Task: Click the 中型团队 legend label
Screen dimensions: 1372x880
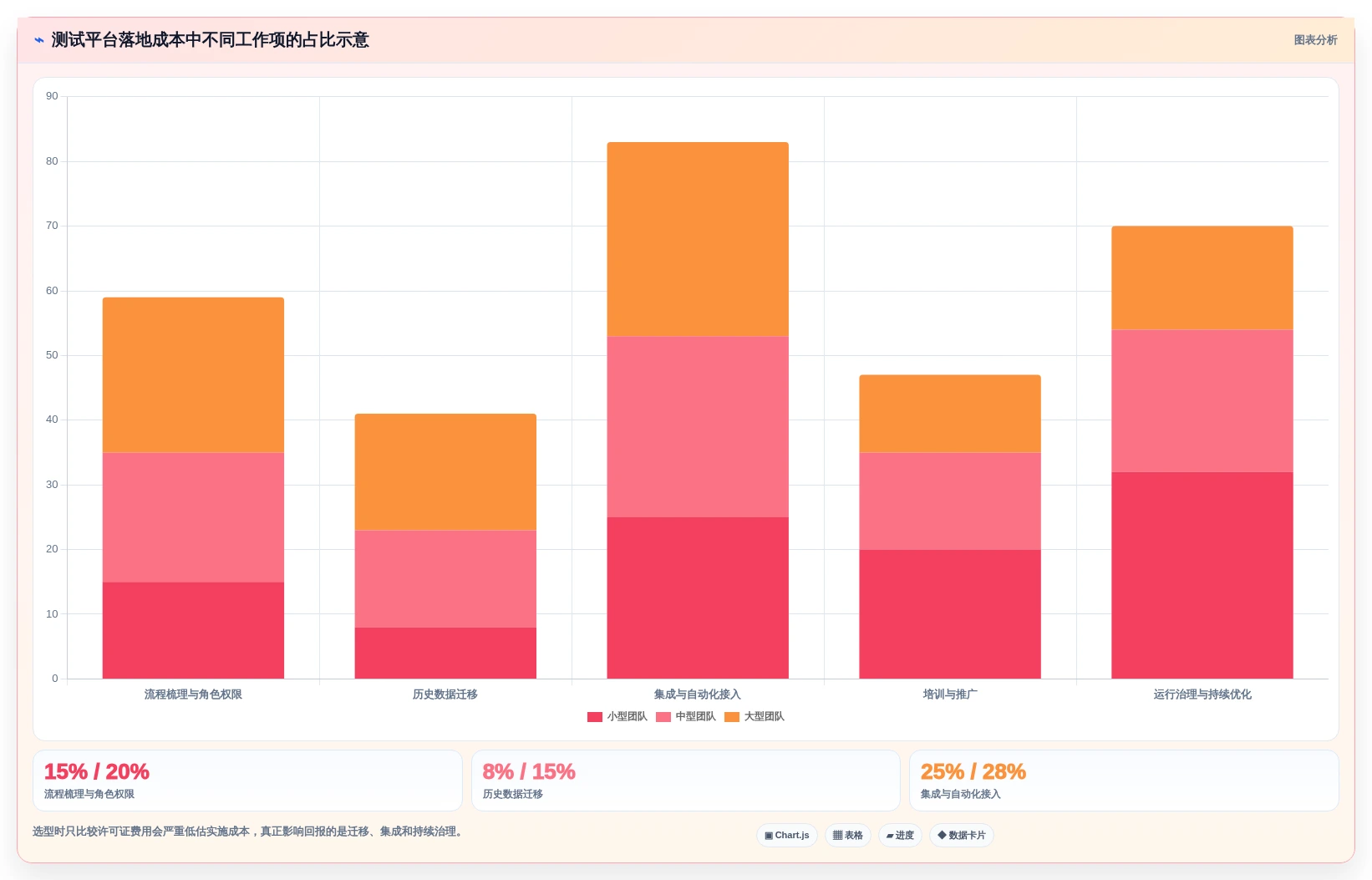Action: pos(695,717)
